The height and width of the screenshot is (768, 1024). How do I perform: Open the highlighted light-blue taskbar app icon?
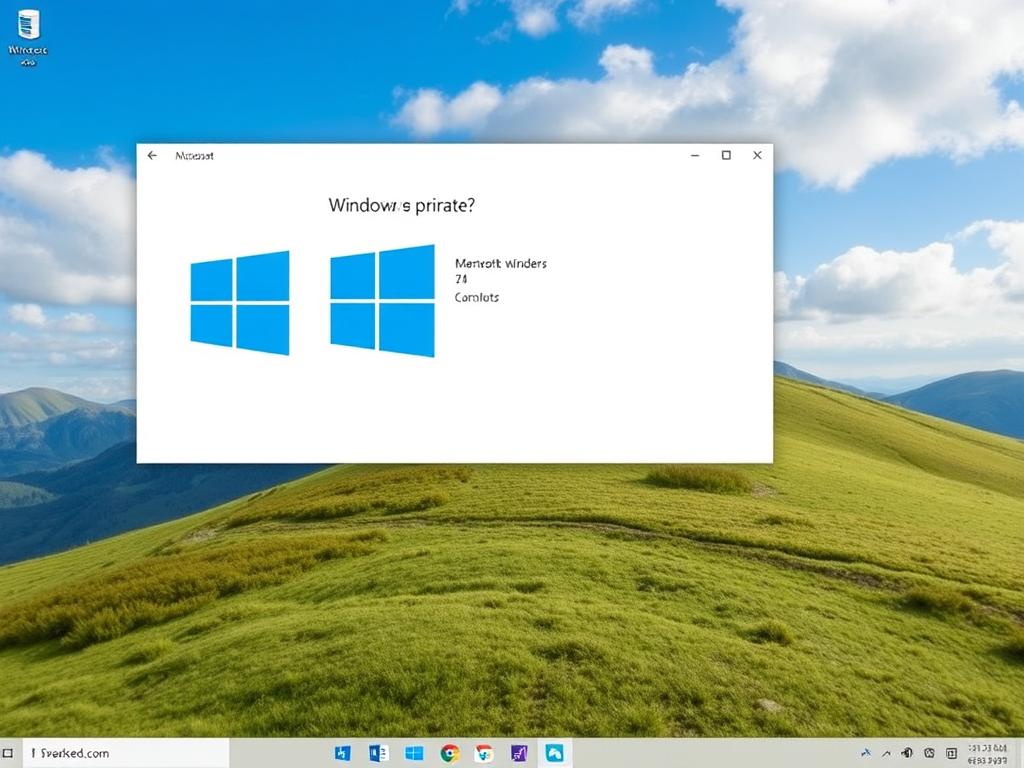click(554, 753)
